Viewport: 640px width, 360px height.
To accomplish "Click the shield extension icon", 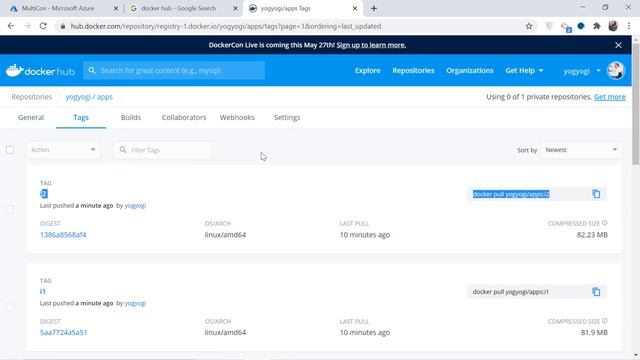I will pos(549,26).
